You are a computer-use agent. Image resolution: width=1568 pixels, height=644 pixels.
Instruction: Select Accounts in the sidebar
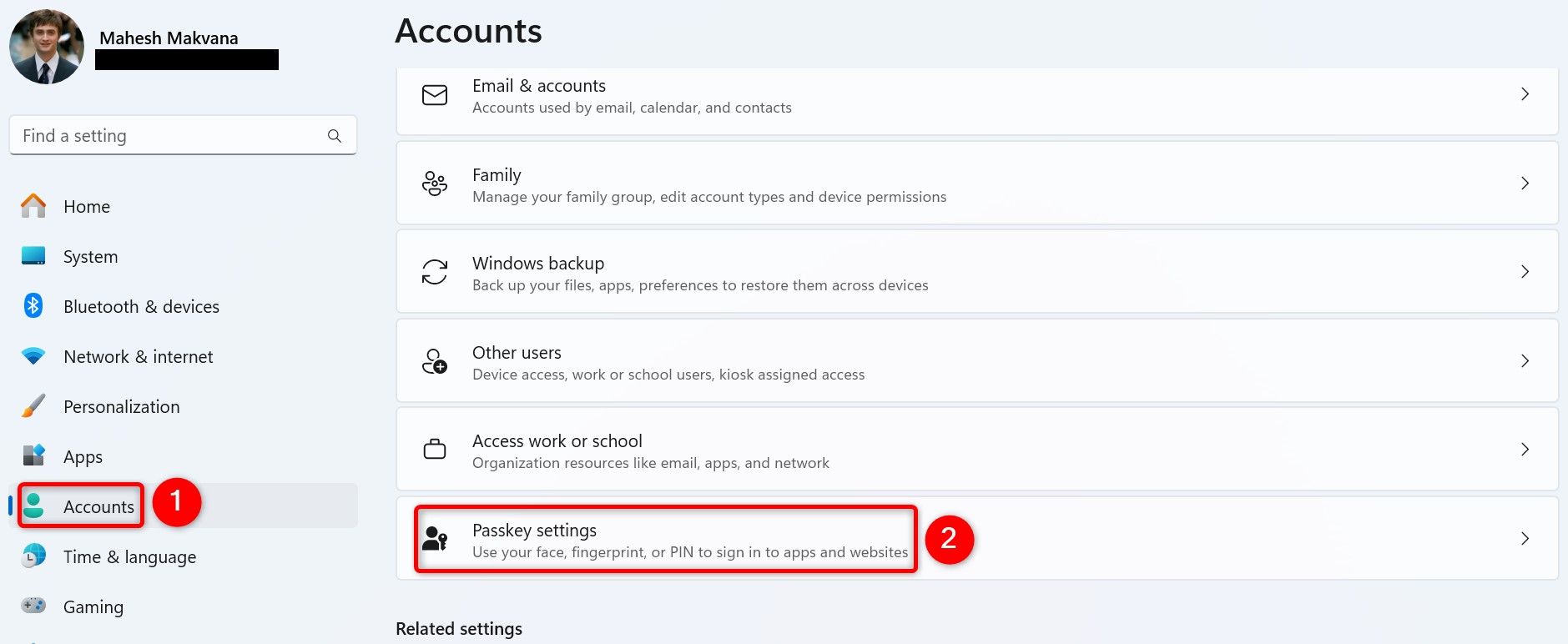[x=98, y=506]
